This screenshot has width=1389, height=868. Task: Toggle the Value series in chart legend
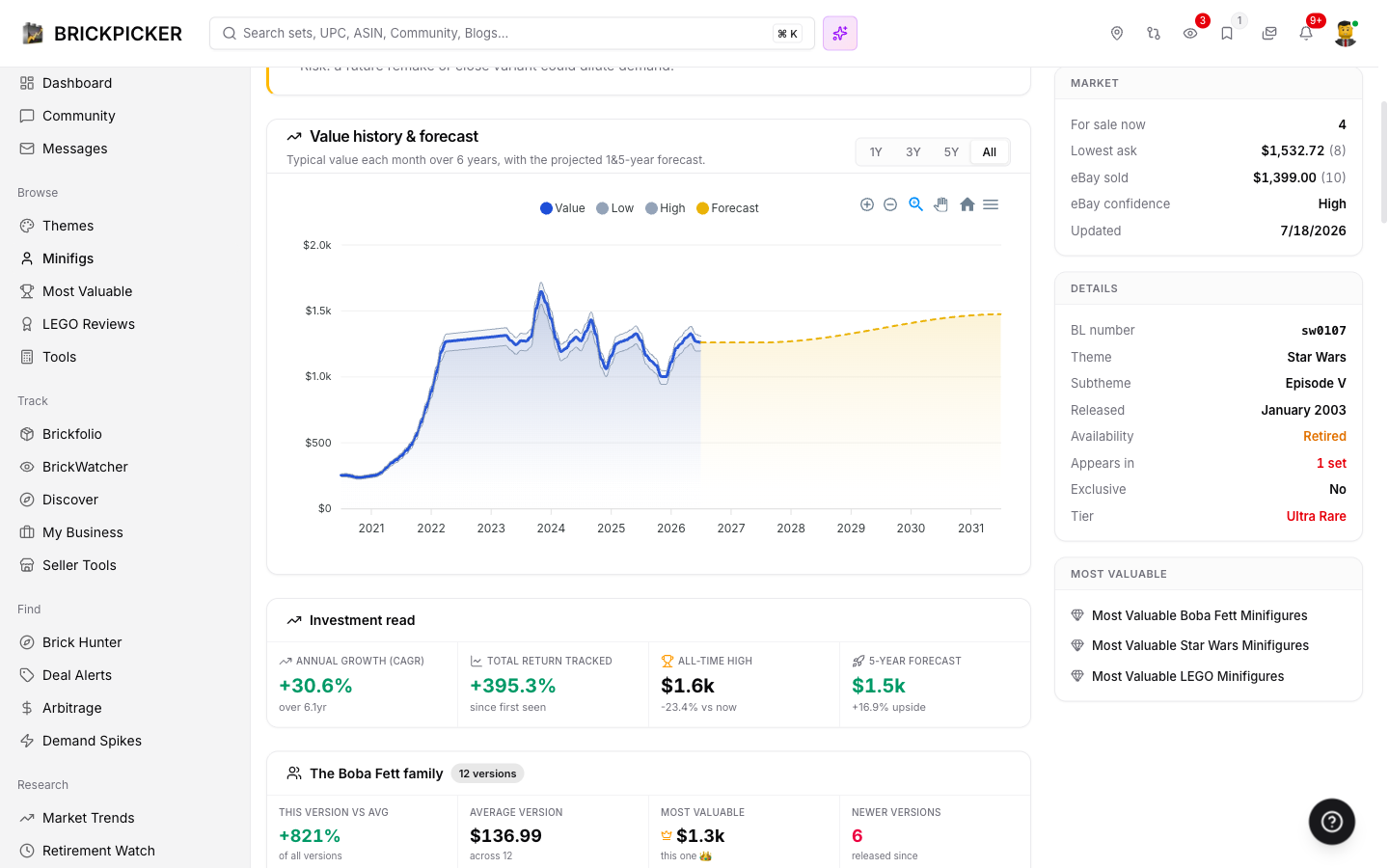[563, 208]
